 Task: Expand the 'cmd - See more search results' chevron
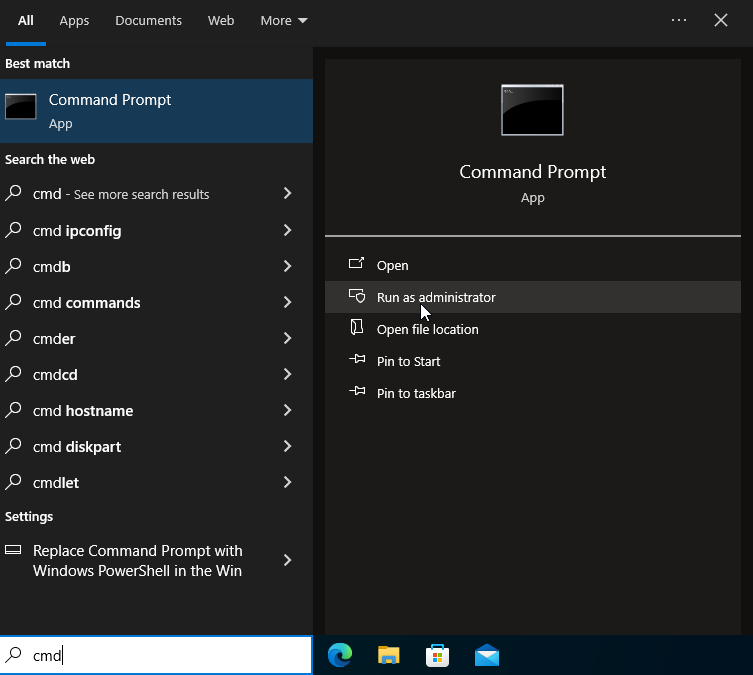coord(287,193)
